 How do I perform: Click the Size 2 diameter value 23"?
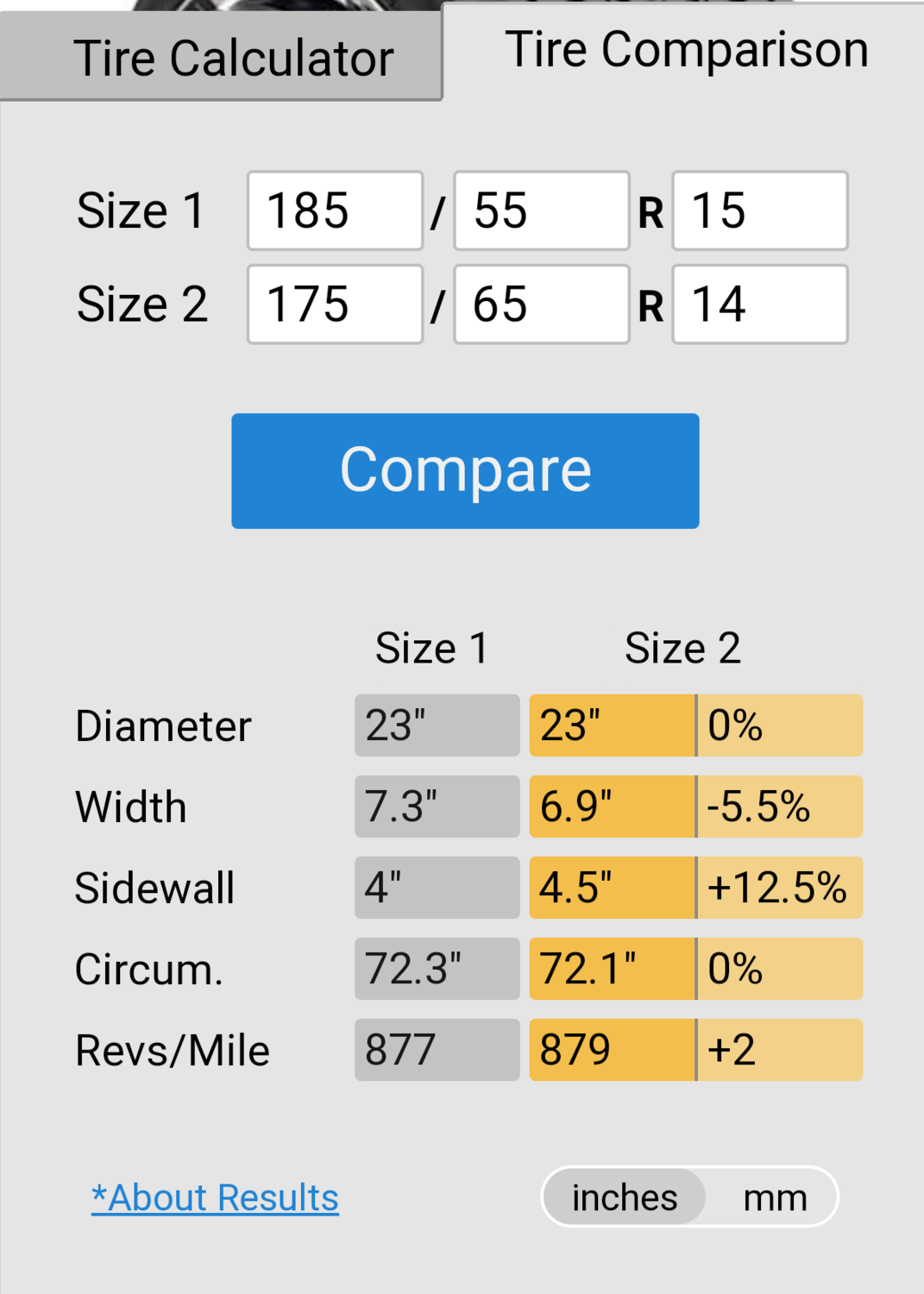[x=612, y=726]
